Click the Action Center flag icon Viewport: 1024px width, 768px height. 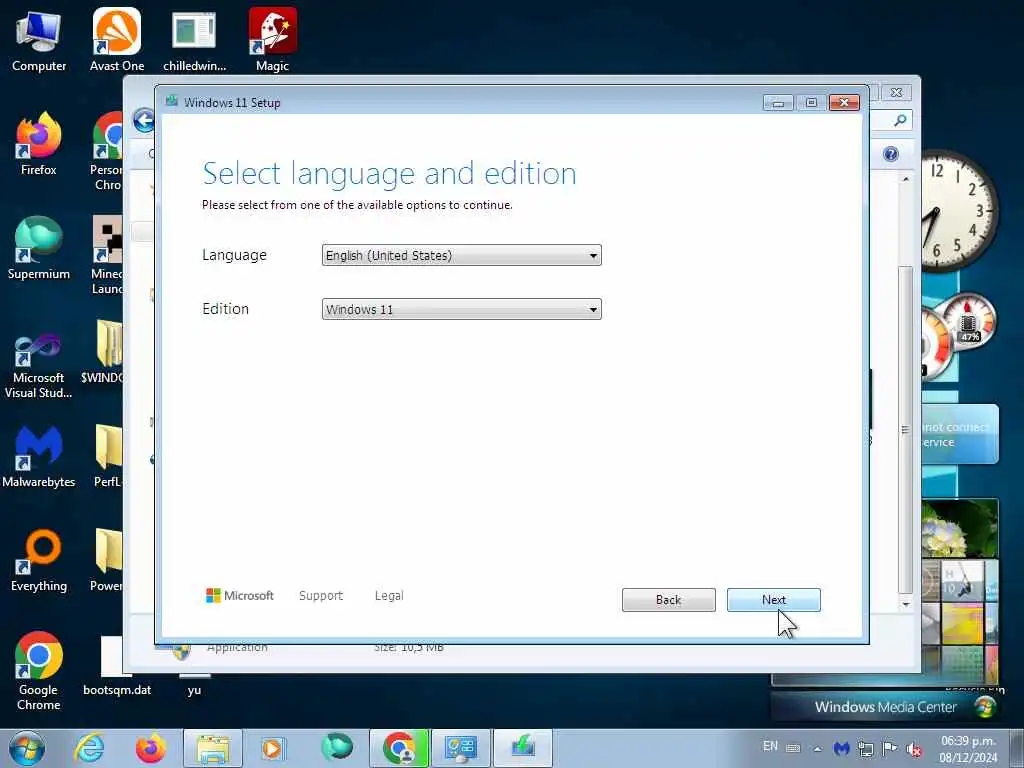point(889,748)
